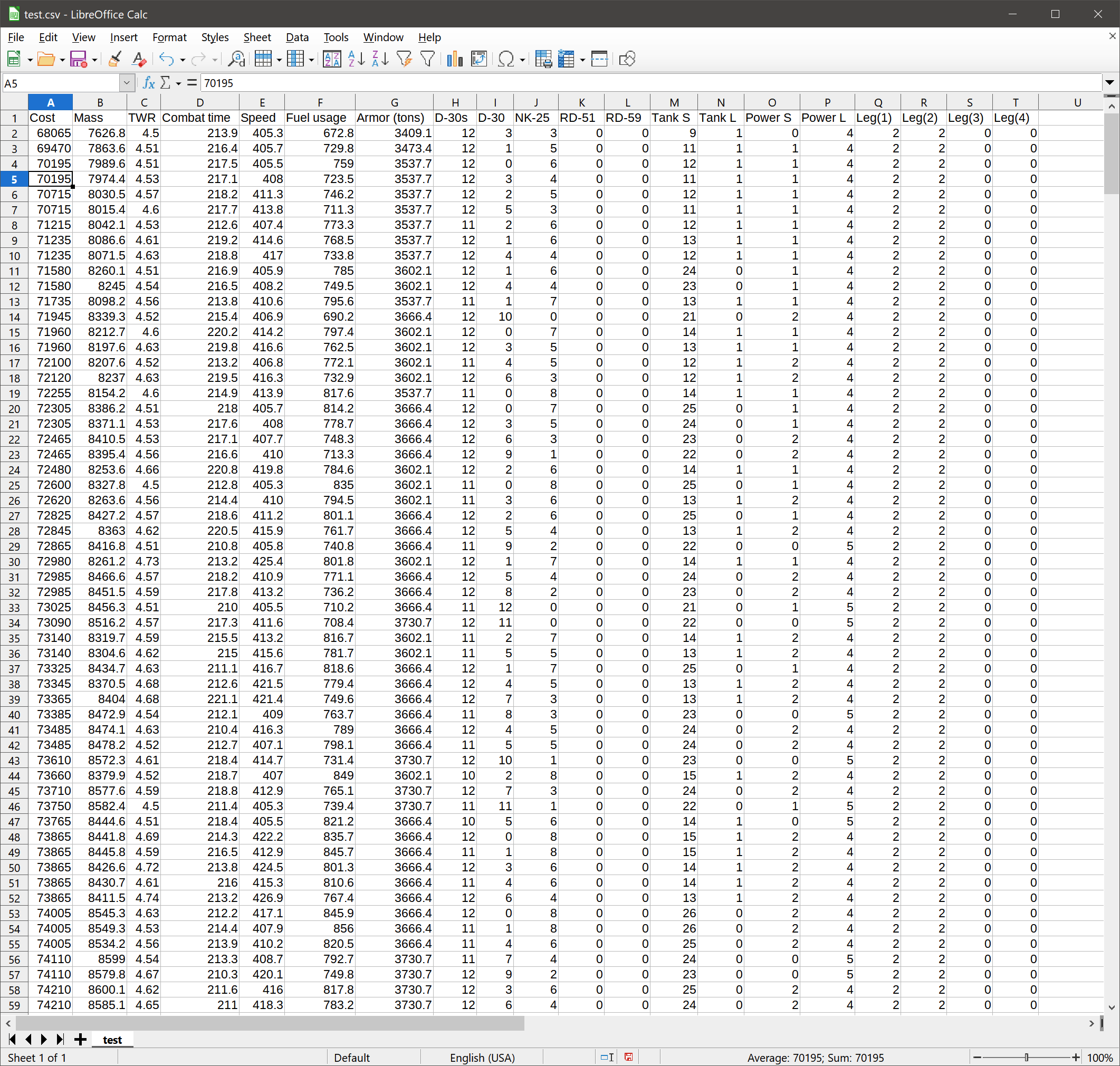Show Draw Functions shapes icon
This screenshot has height=1066, width=1120.
point(627,59)
